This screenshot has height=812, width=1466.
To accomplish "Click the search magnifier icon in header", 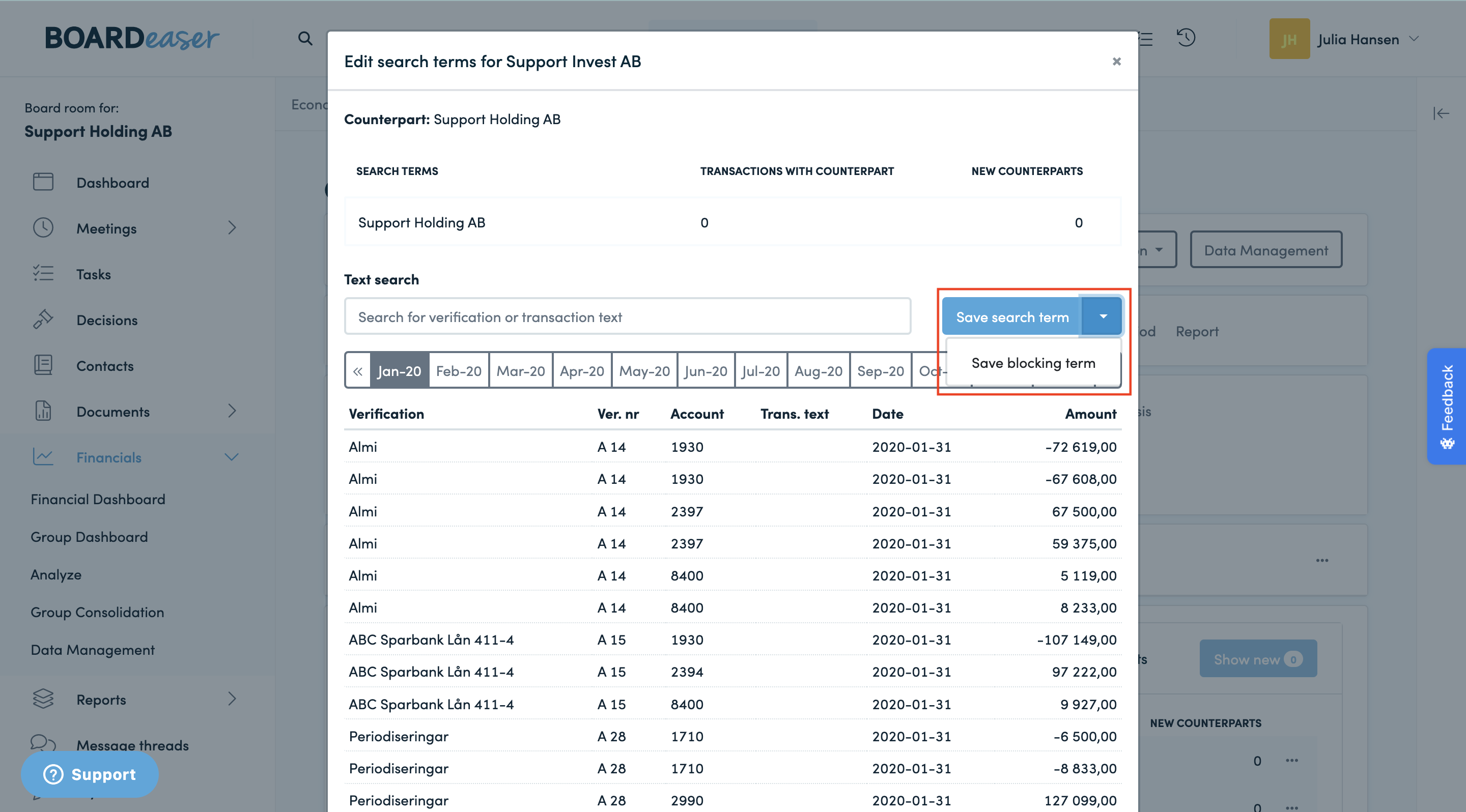I will (x=305, y=39).
